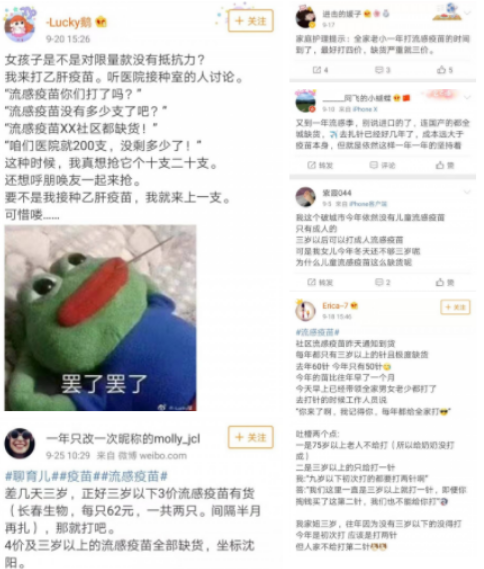Like the top-right post showing 5 likes

tap(445, 70)
